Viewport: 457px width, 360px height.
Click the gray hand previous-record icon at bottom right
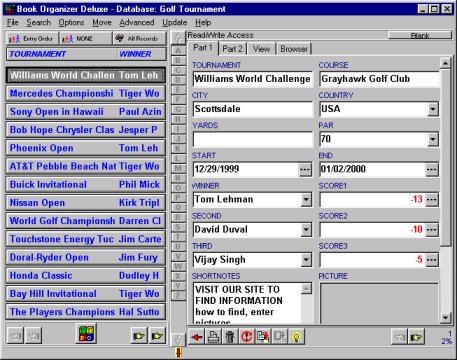[x=399, y=337]
